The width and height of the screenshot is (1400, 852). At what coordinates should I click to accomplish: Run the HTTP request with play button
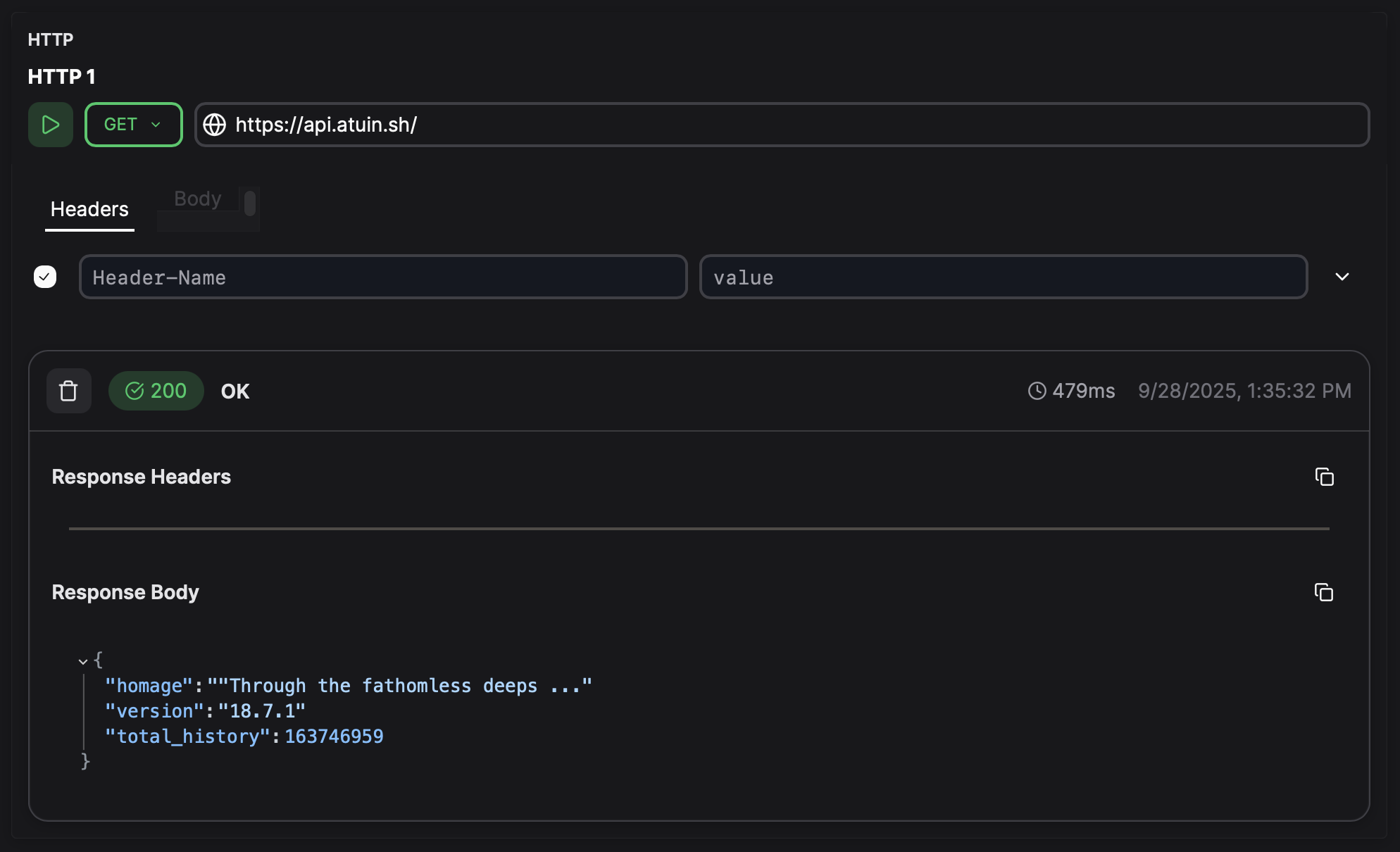[50, 125]
